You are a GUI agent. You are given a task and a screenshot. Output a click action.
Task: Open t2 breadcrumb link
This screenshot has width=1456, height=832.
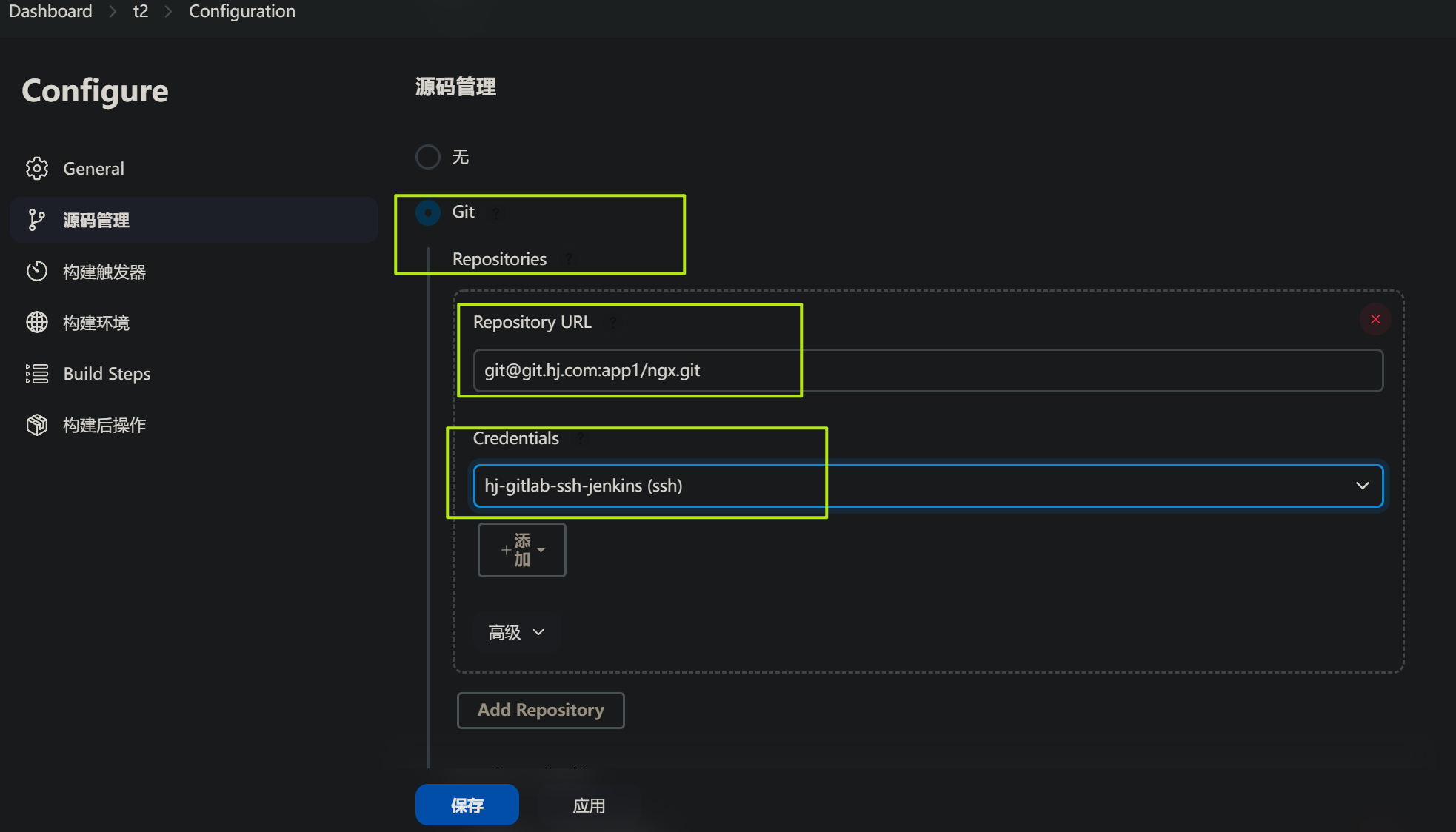(141, 11)
